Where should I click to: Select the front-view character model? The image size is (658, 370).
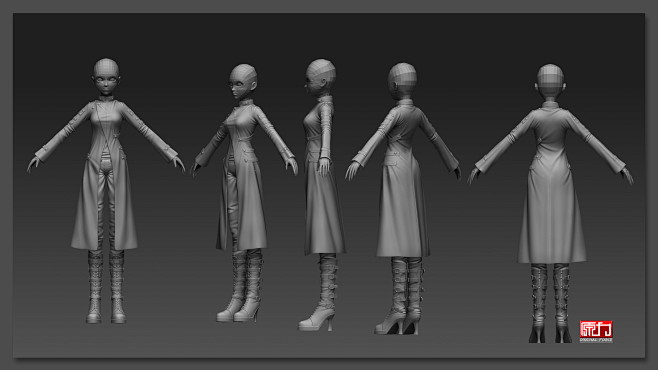(106, 191)
